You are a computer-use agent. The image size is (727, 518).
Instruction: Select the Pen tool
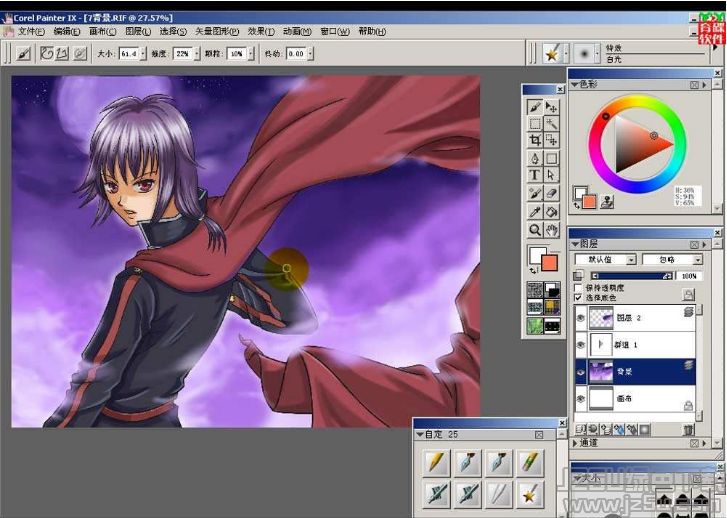[535, 159]
